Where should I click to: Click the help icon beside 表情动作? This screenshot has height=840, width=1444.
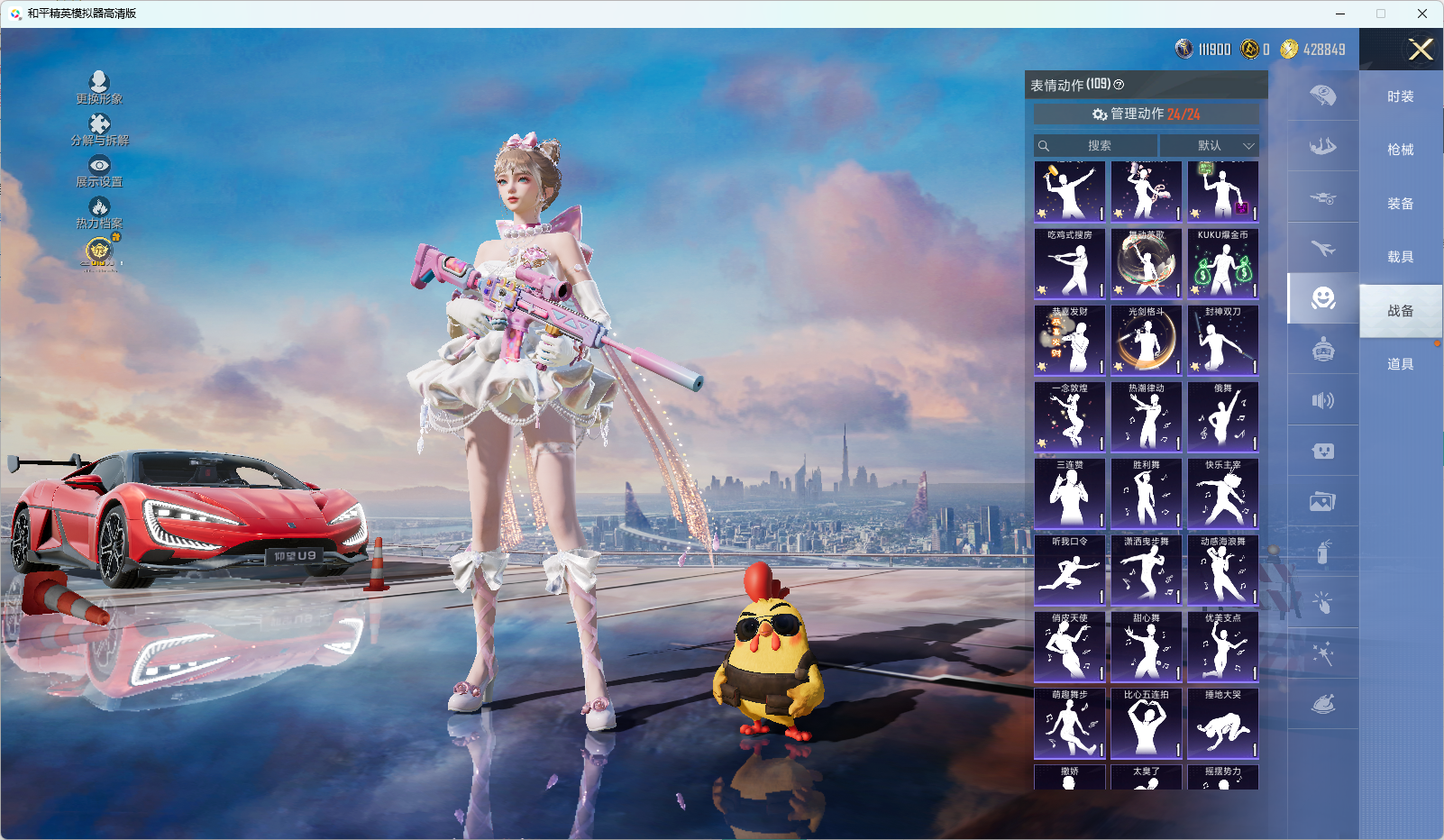tap(1119, 85)
